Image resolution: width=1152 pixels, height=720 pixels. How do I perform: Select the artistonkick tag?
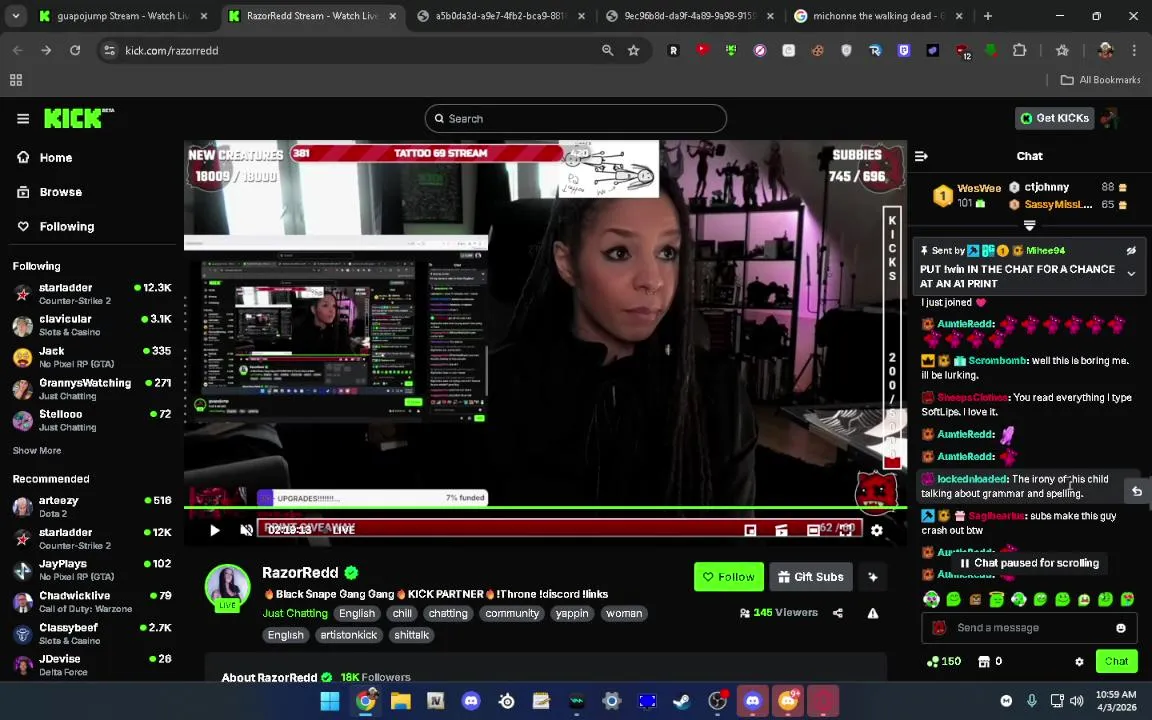click(348, 635)
